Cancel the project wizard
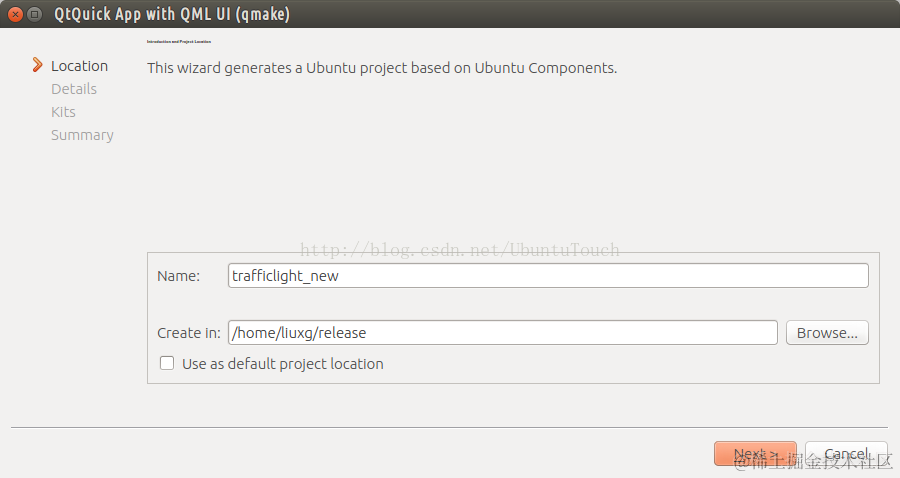900x478 pixels. [x=846, y=454]
